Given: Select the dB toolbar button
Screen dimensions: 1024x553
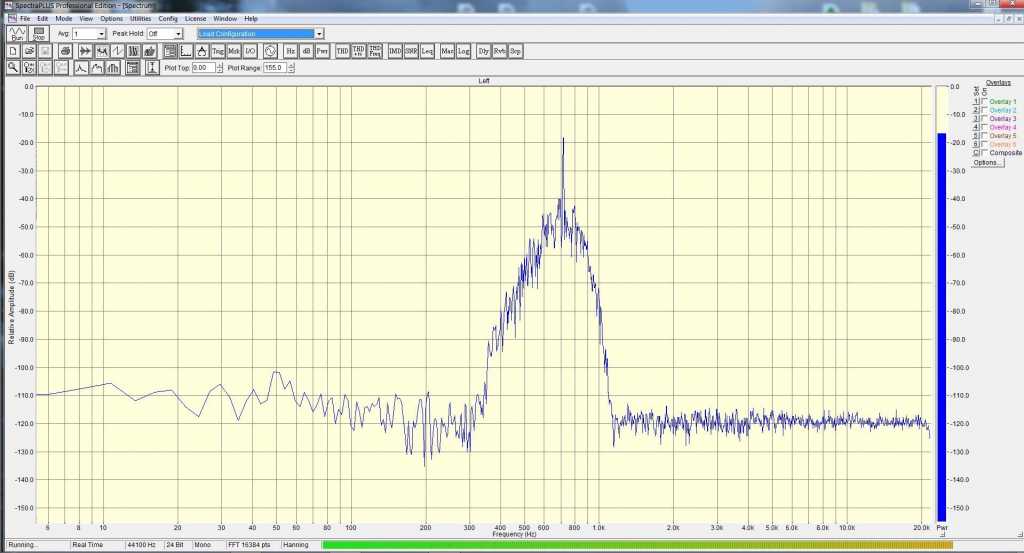Looking at the screenshot, I should click(x=306, y=51).
